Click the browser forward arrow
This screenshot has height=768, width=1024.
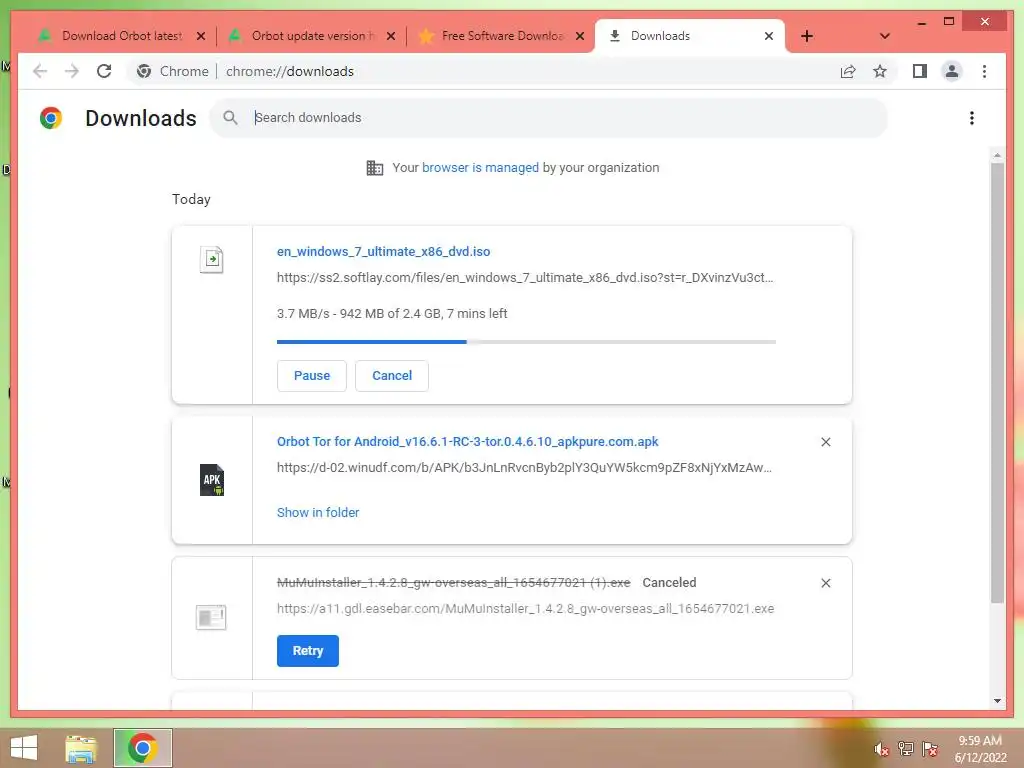point(72,71)
